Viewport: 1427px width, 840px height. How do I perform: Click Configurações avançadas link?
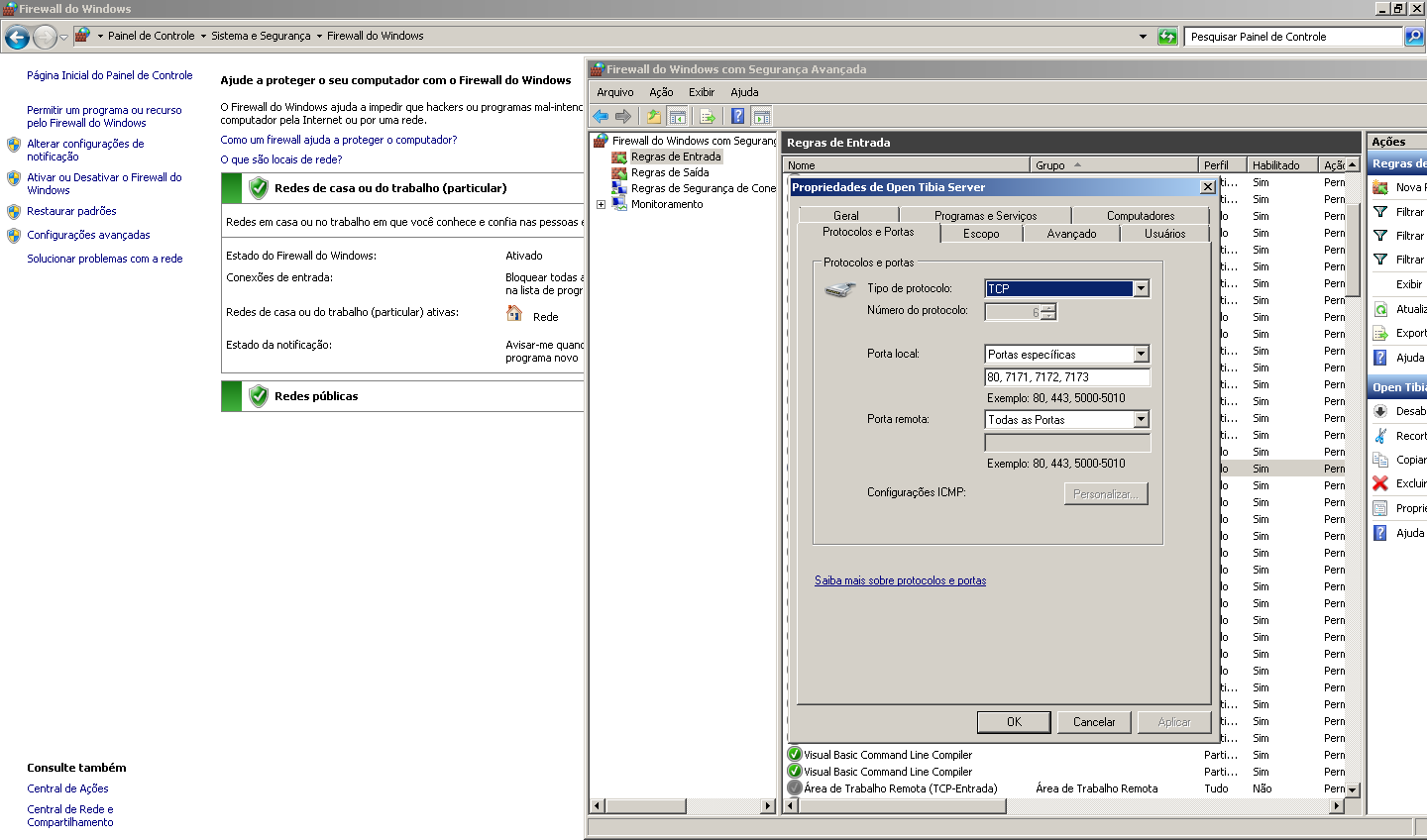88,235
